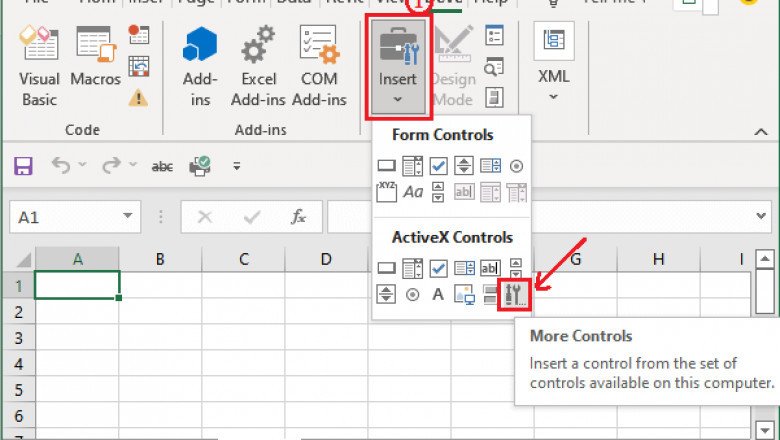Run the spelling check abc icon
This screenshot has width=780, height=440.
(x=162, y=166)
